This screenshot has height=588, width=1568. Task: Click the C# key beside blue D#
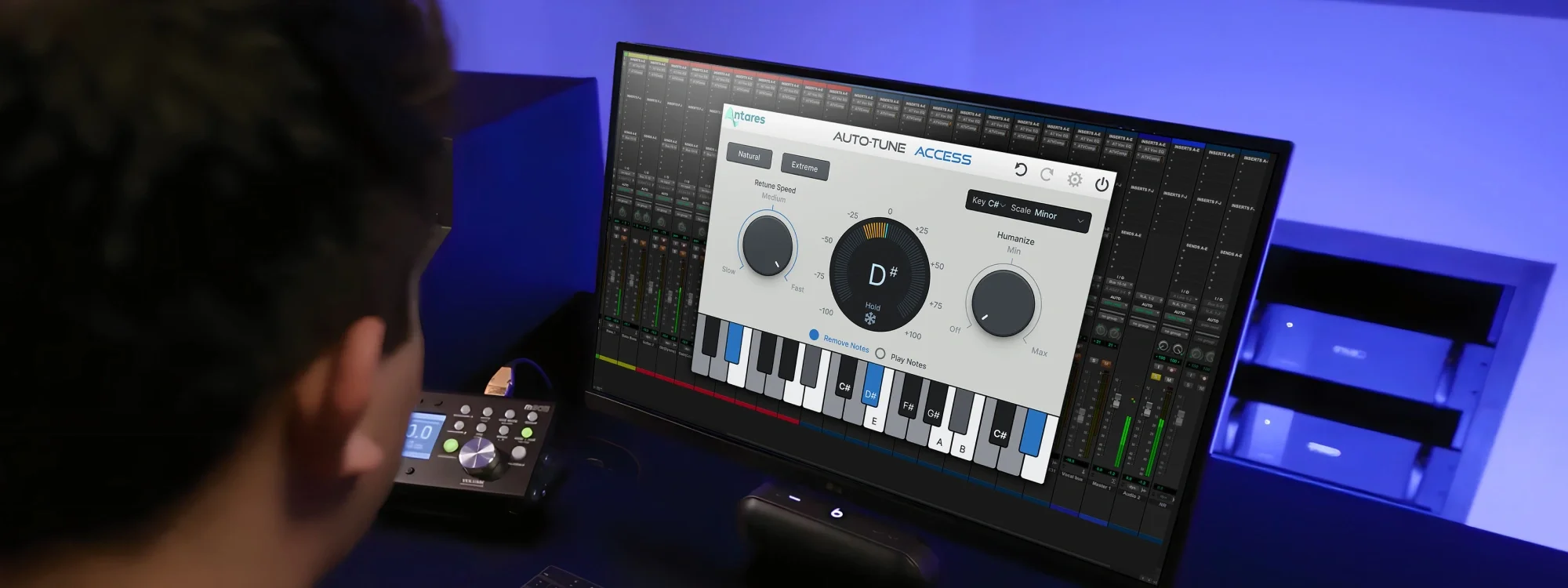(x=845, y=377)
